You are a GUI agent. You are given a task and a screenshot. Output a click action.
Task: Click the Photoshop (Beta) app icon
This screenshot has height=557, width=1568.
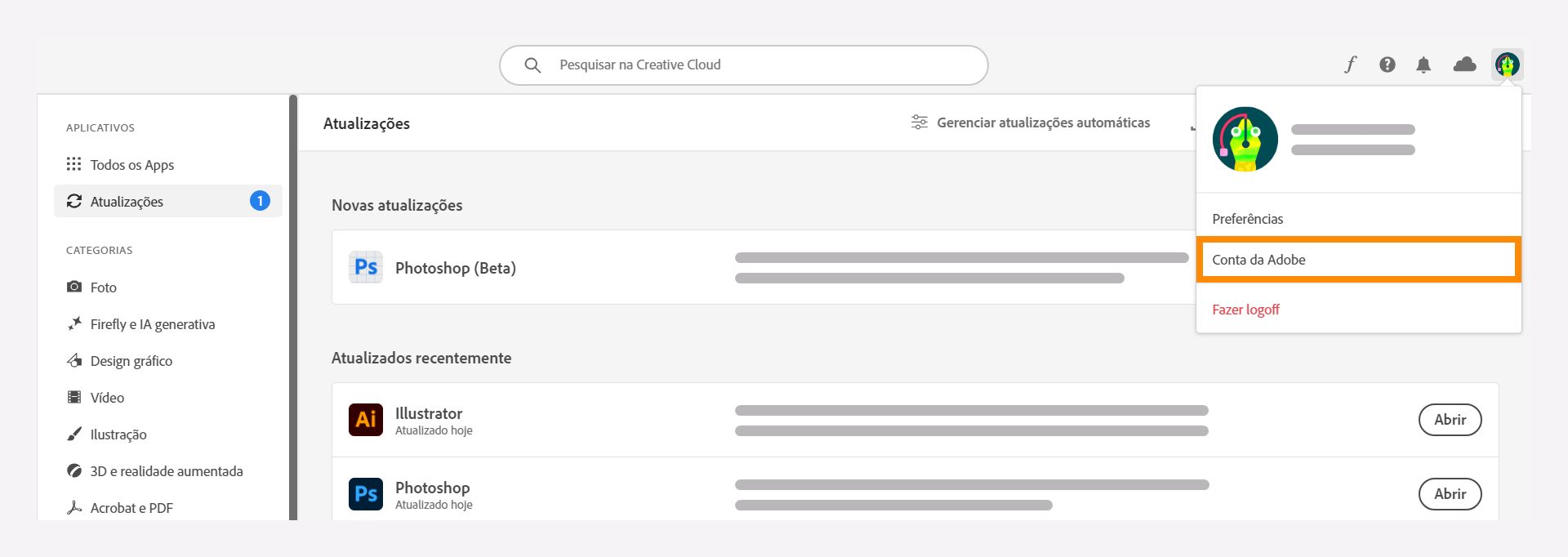click(366, 267)
